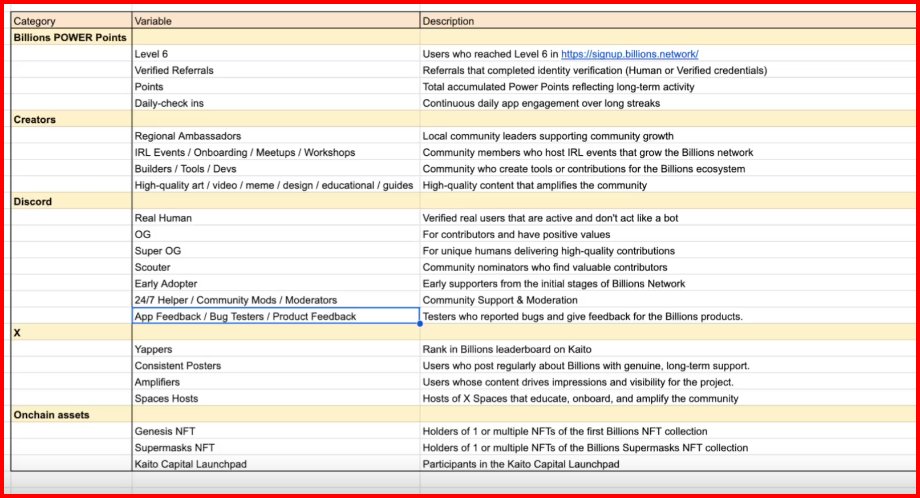This screenshot has height=498, width=920.
Task: Select the 'App Feedback / Bug Testers / Product Feedback' cell
Action: (x=276, y=316)
